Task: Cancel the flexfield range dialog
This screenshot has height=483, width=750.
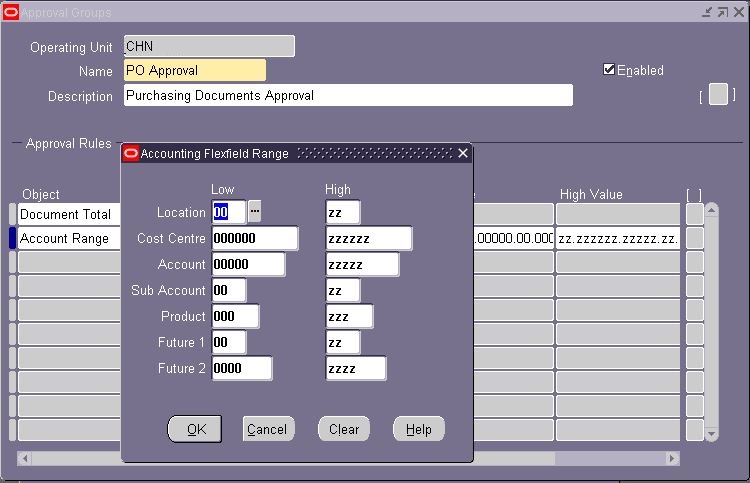Action: 268,429
